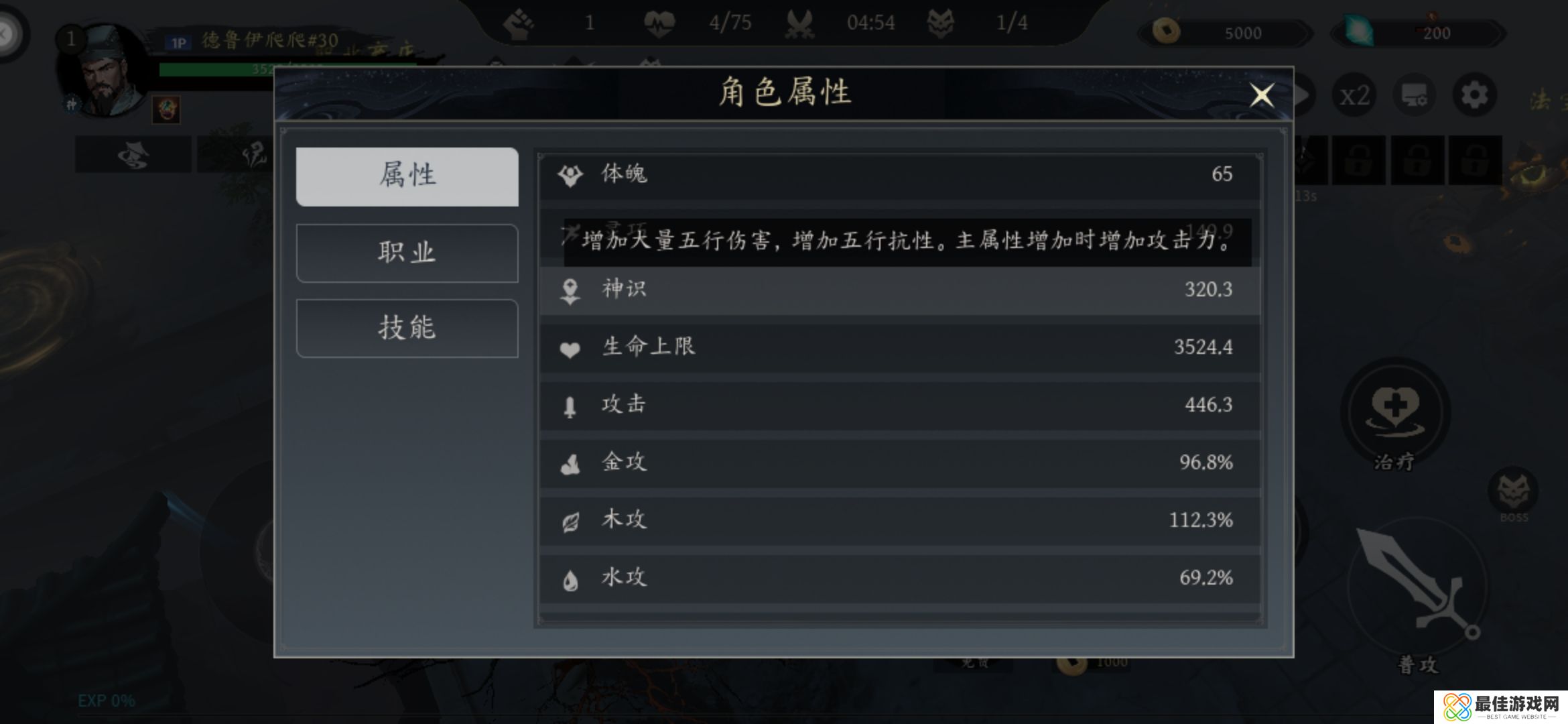Click the 木攻 attribute row
Viewport: 1568px width, 724px height.
tap(899, 520)
